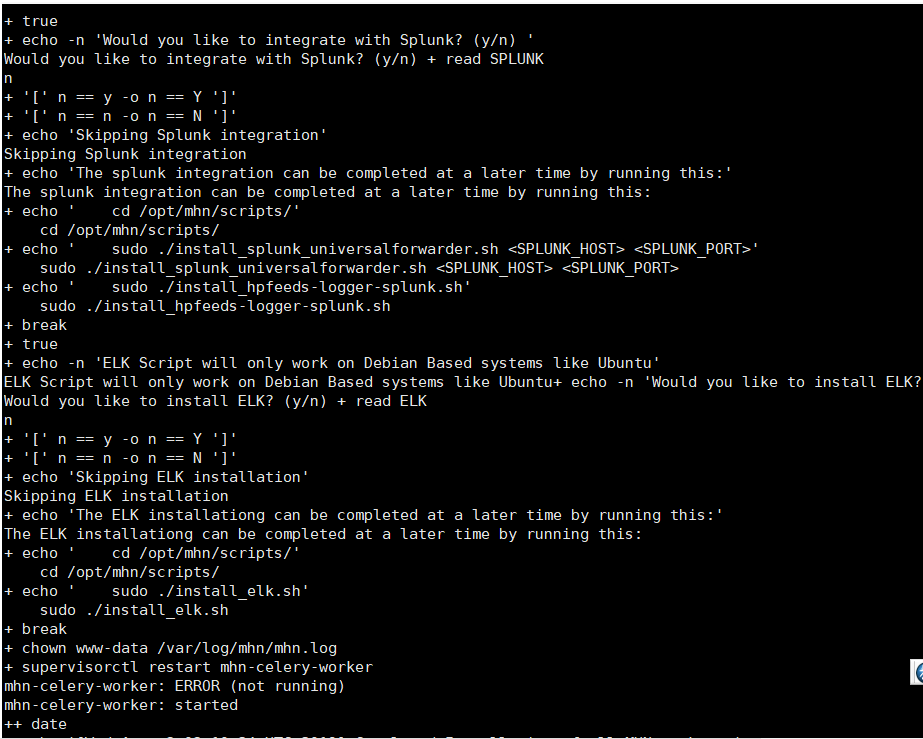This screenshot has width=923, height=739.
Task: Click 'sudo ./install_hpfeeds-logger-splunk.sh' output line without echo
Action: (x=215, y=306)
